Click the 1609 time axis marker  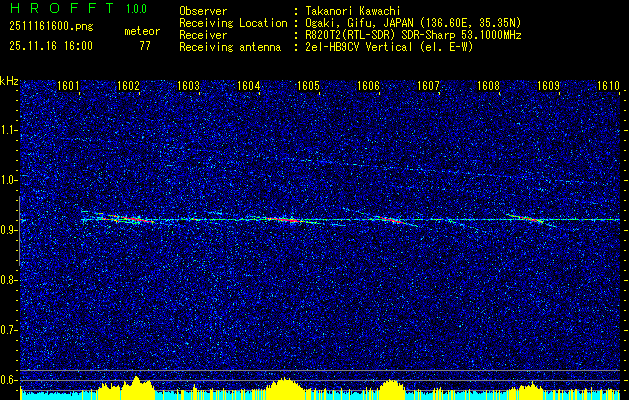coord(548,85)
